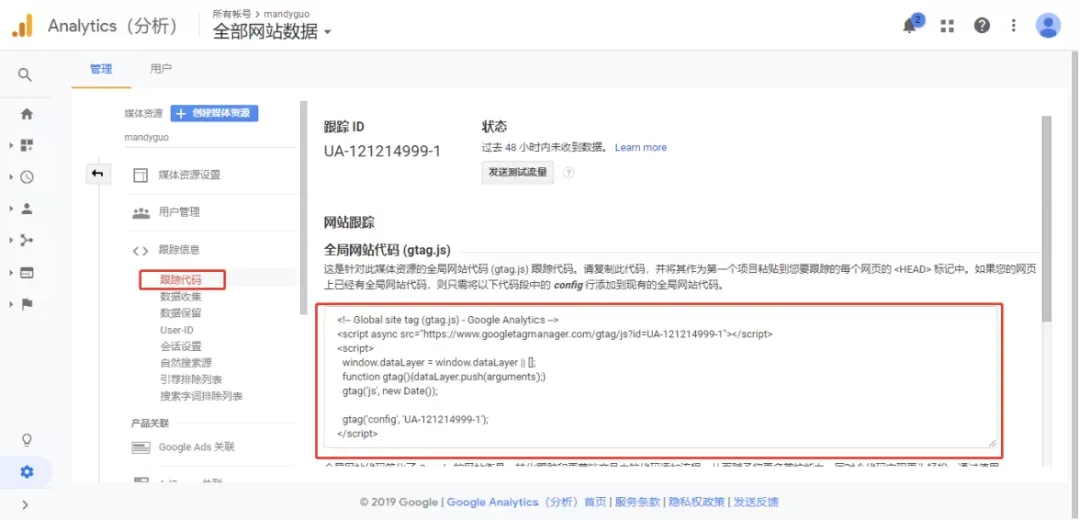Expand the Realtime section arrow
This screenshot has height=520, width=1080.
pos(11,177)
